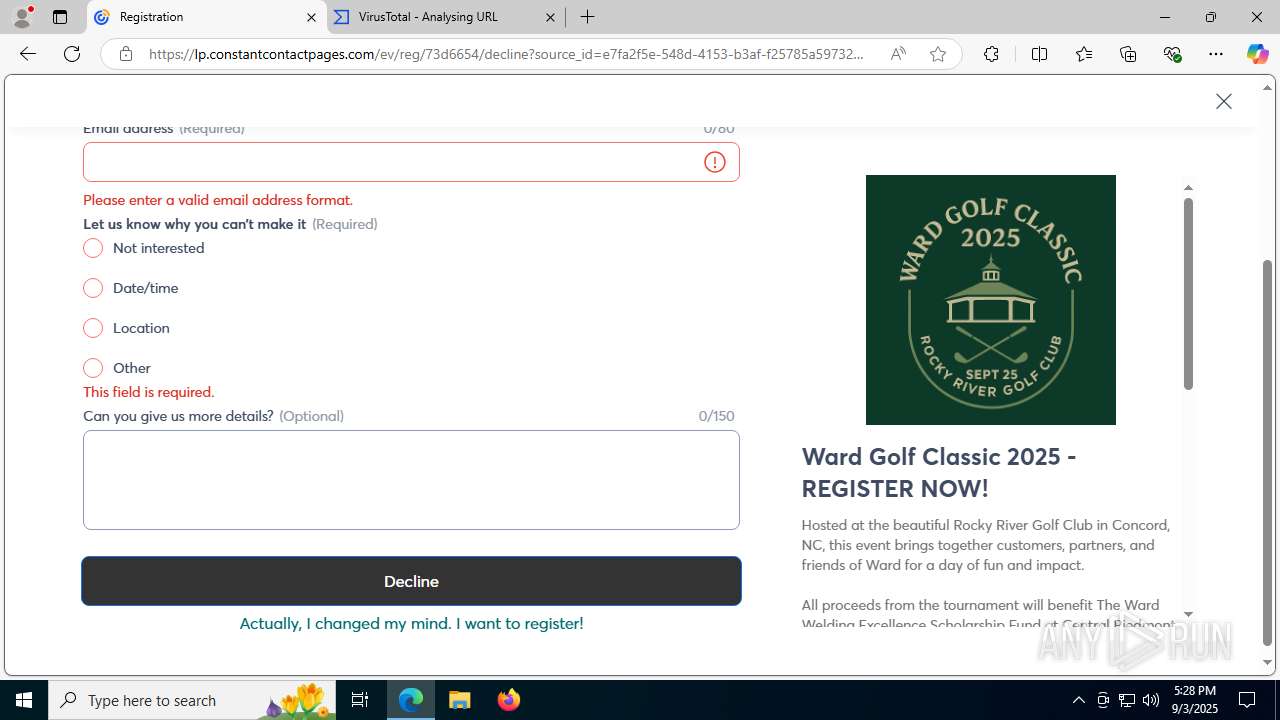1280x720 pixels.
Task: Open Microsoft Edge from the taskbar
Action: (411, 700)
